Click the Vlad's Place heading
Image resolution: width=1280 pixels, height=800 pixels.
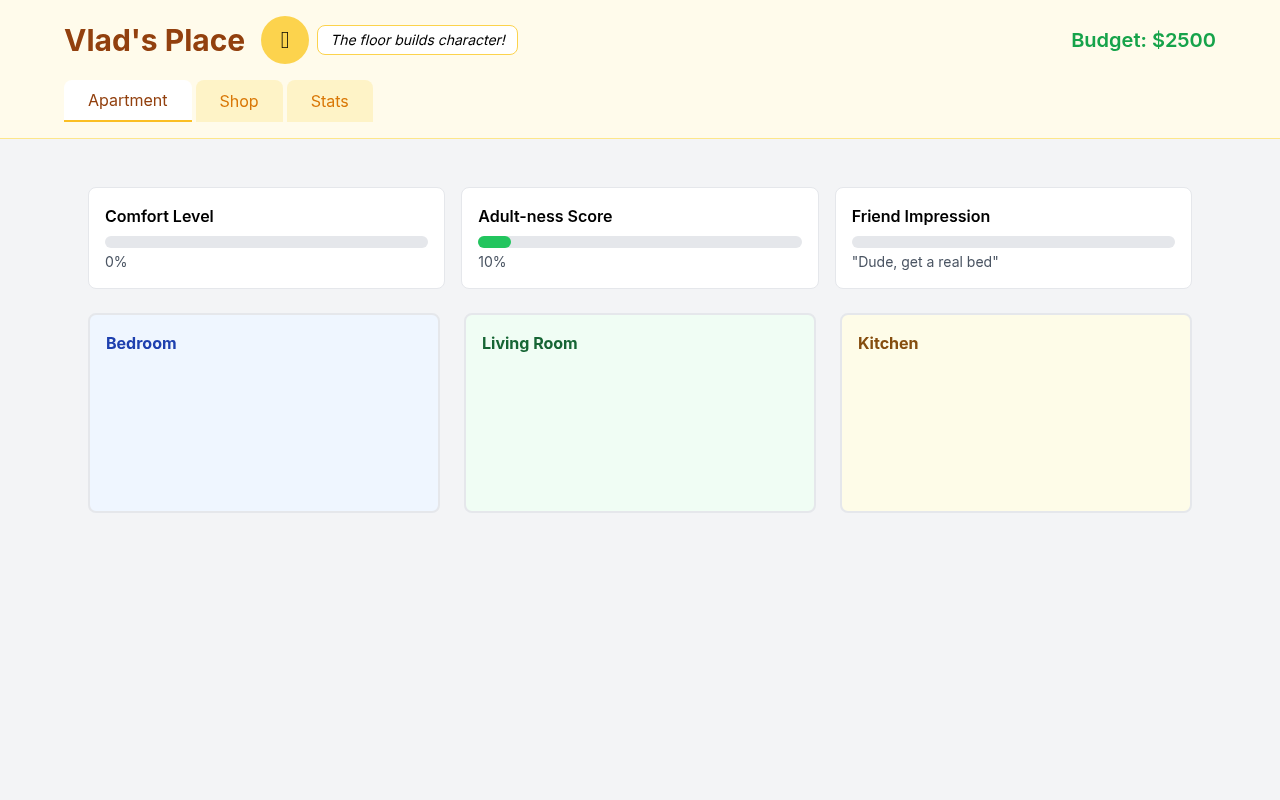pos(154,40)
